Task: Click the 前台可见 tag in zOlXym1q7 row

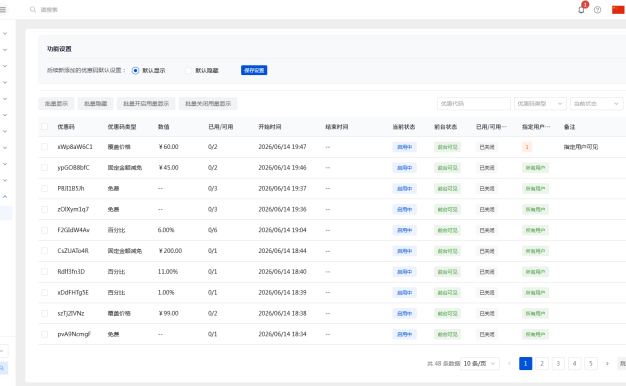Action: 448,209
